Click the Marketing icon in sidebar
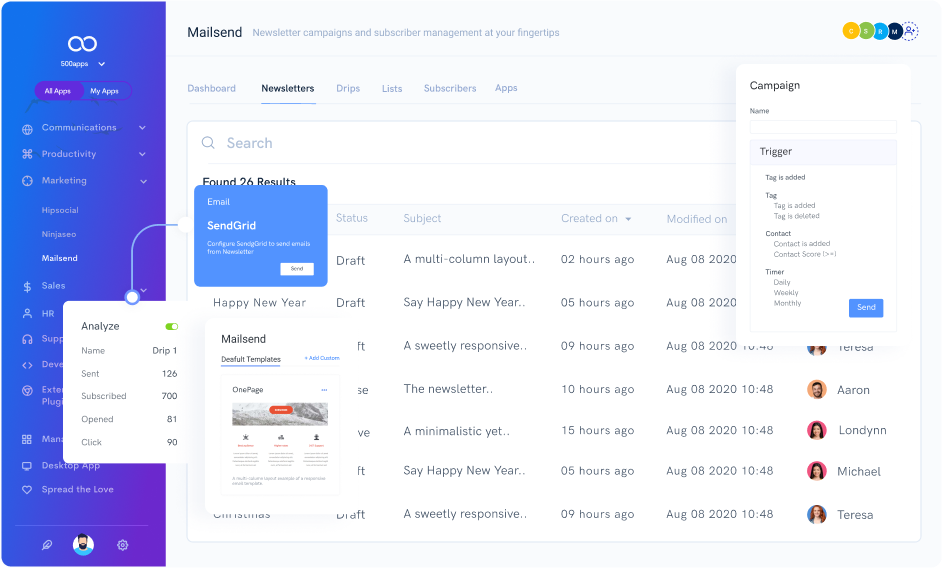 click(27, 181)
